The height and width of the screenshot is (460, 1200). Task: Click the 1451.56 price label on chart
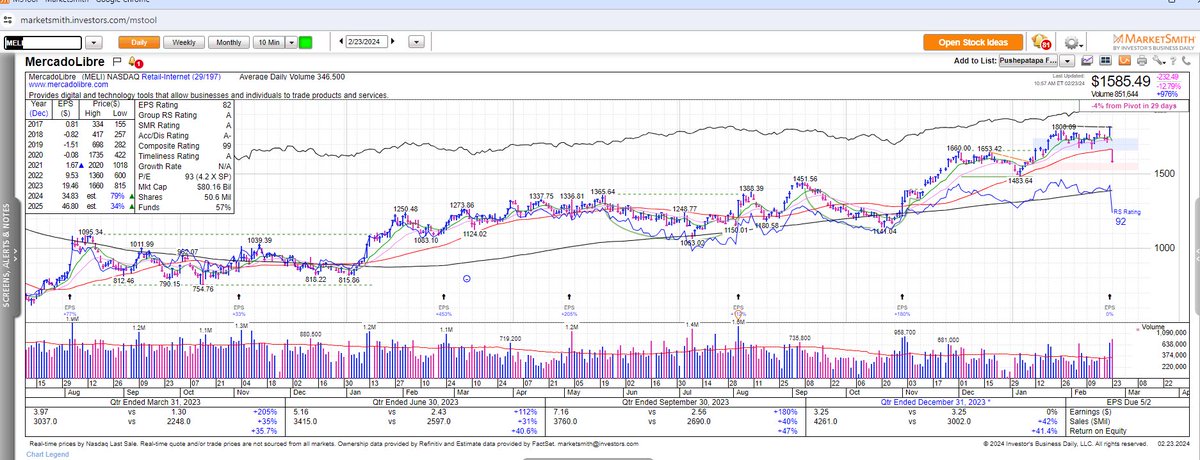[805, 179]
